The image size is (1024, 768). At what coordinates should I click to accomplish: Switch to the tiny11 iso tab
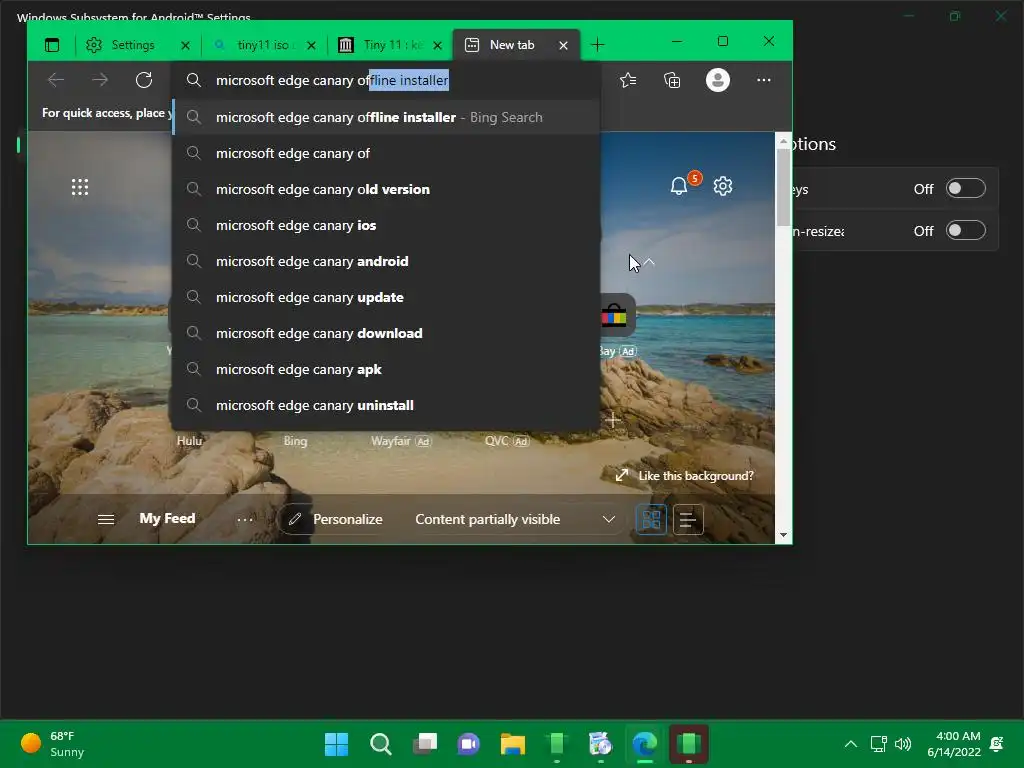pyautogui.click(x=264, y=45)
